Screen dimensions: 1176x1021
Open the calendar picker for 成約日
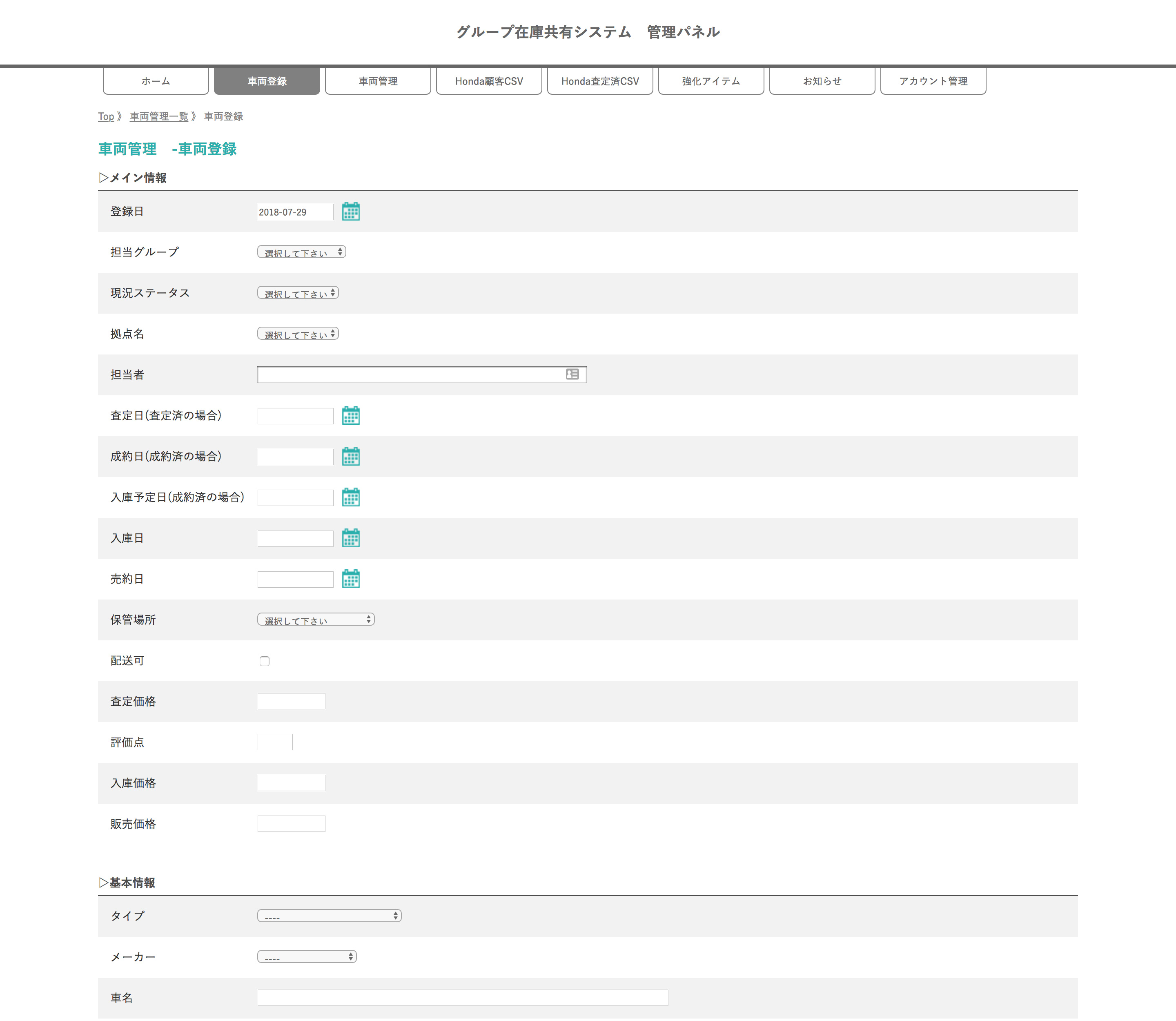tap(352, 456)
